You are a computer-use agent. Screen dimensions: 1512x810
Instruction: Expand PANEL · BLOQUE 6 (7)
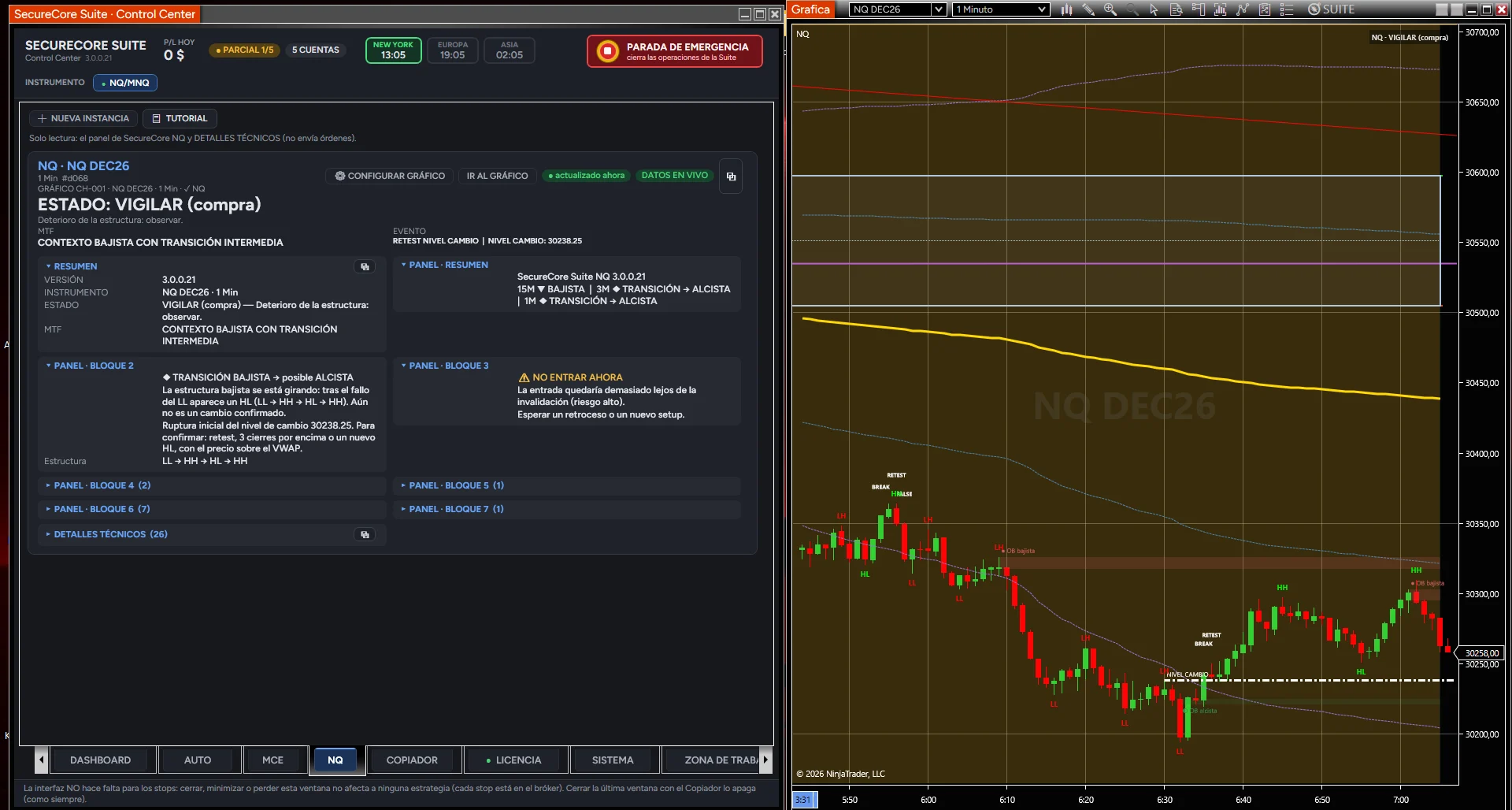[x=98, y=509]
